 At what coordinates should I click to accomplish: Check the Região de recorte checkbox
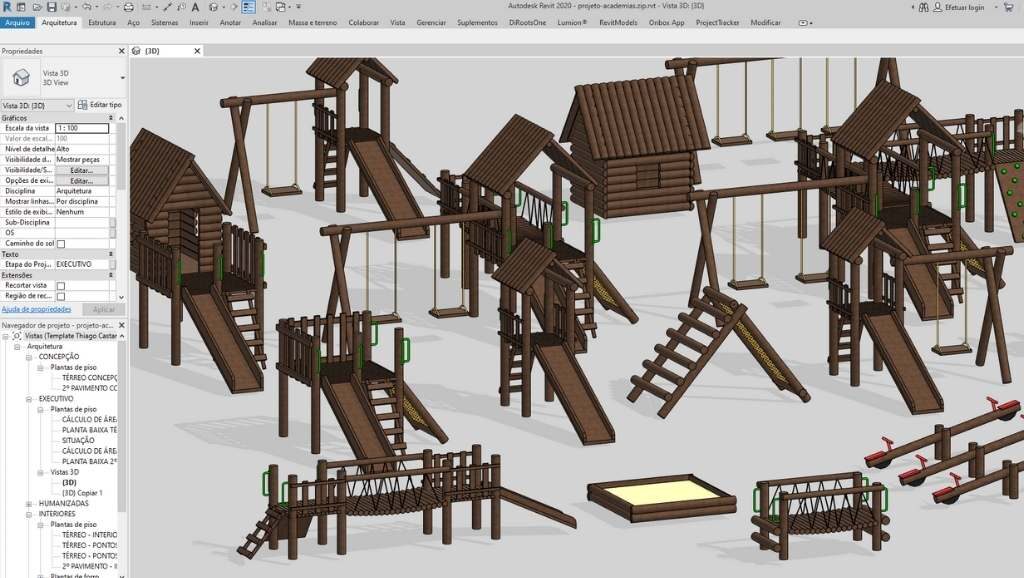pos(61,297)
